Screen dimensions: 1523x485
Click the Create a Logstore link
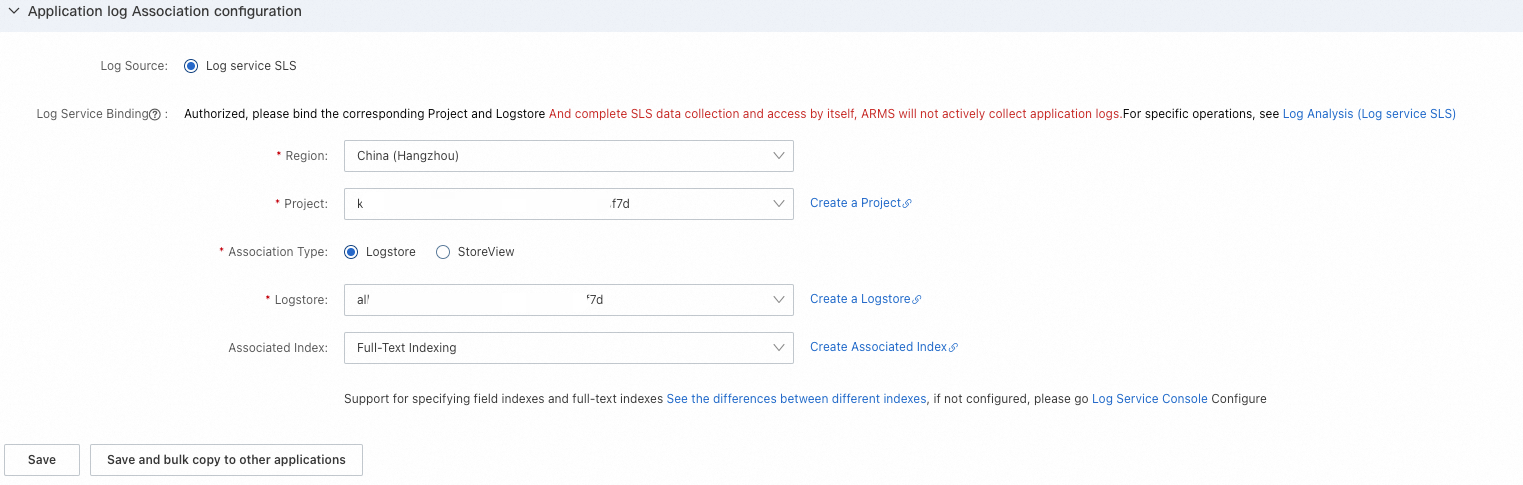[x=860, y=299]
